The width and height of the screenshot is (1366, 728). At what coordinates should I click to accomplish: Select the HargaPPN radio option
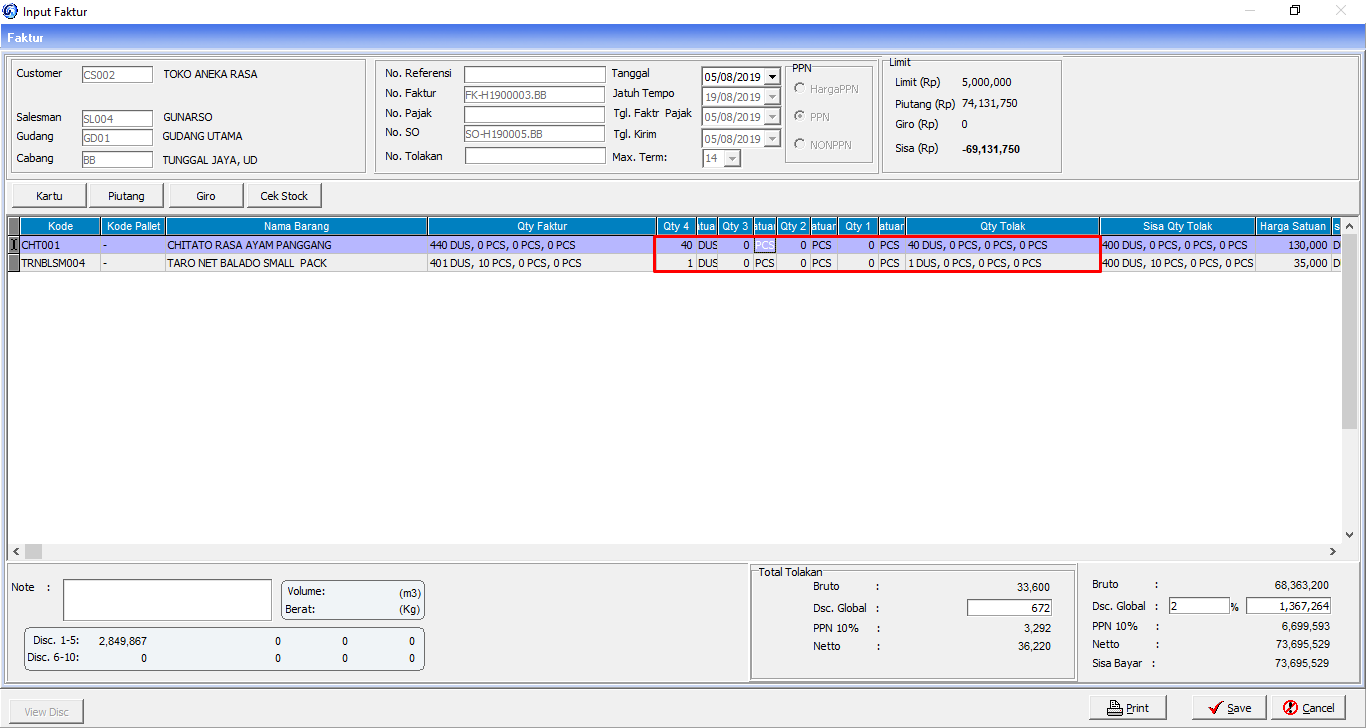[800, 89]
